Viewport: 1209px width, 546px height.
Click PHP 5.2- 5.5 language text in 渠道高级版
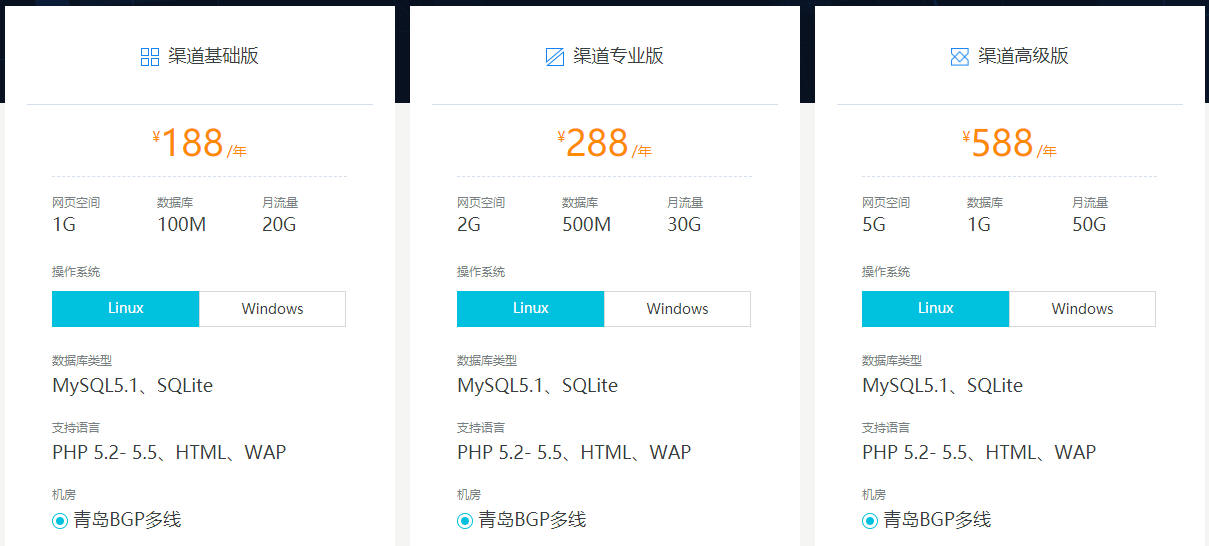(x=915, y=452)
